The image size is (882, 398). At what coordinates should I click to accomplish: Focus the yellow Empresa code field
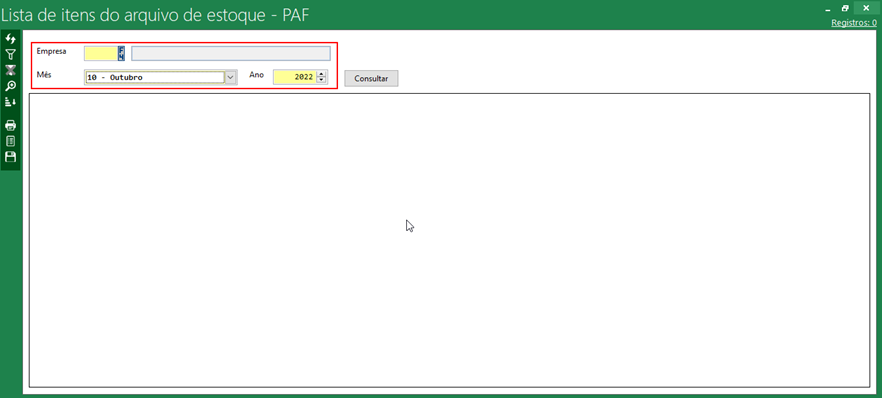[101, 53]
